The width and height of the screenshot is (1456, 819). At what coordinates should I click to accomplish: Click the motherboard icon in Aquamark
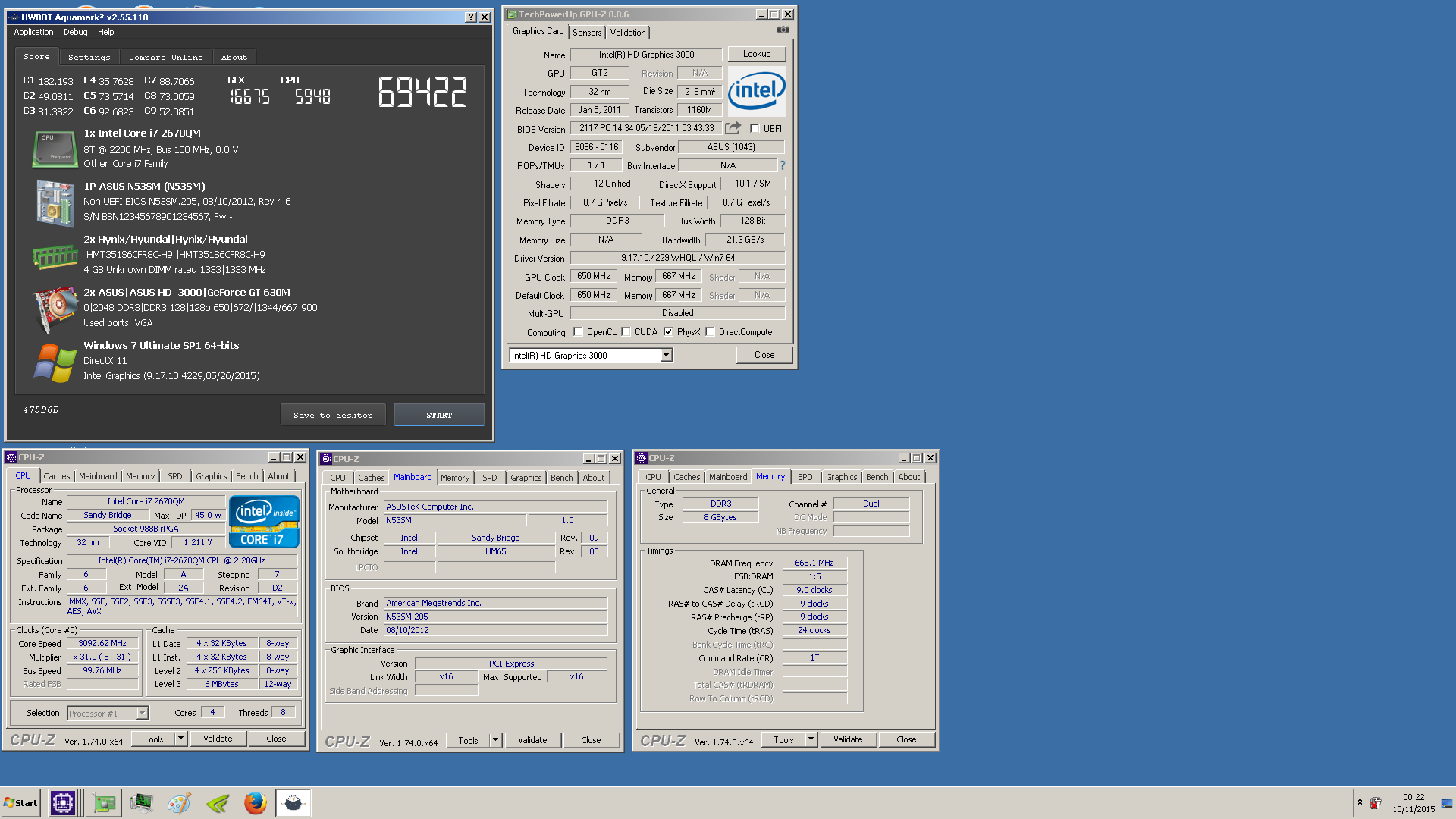coord(55,202)
